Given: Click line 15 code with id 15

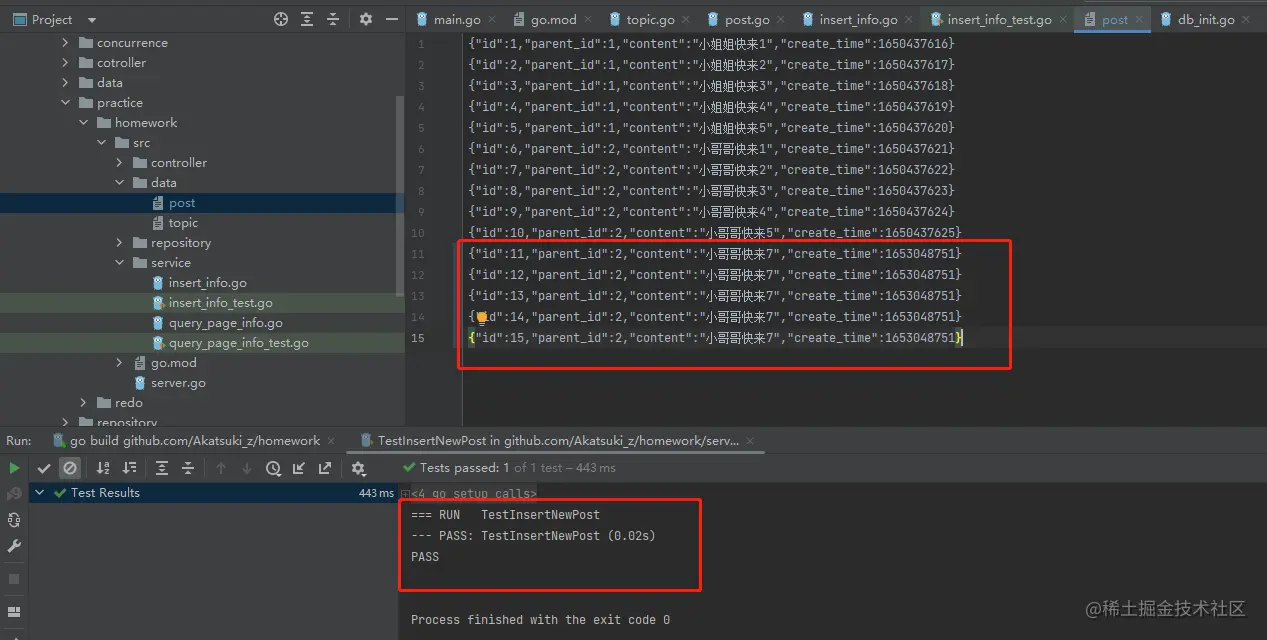Looking at the screenshot, I should [x=715, y=338].
